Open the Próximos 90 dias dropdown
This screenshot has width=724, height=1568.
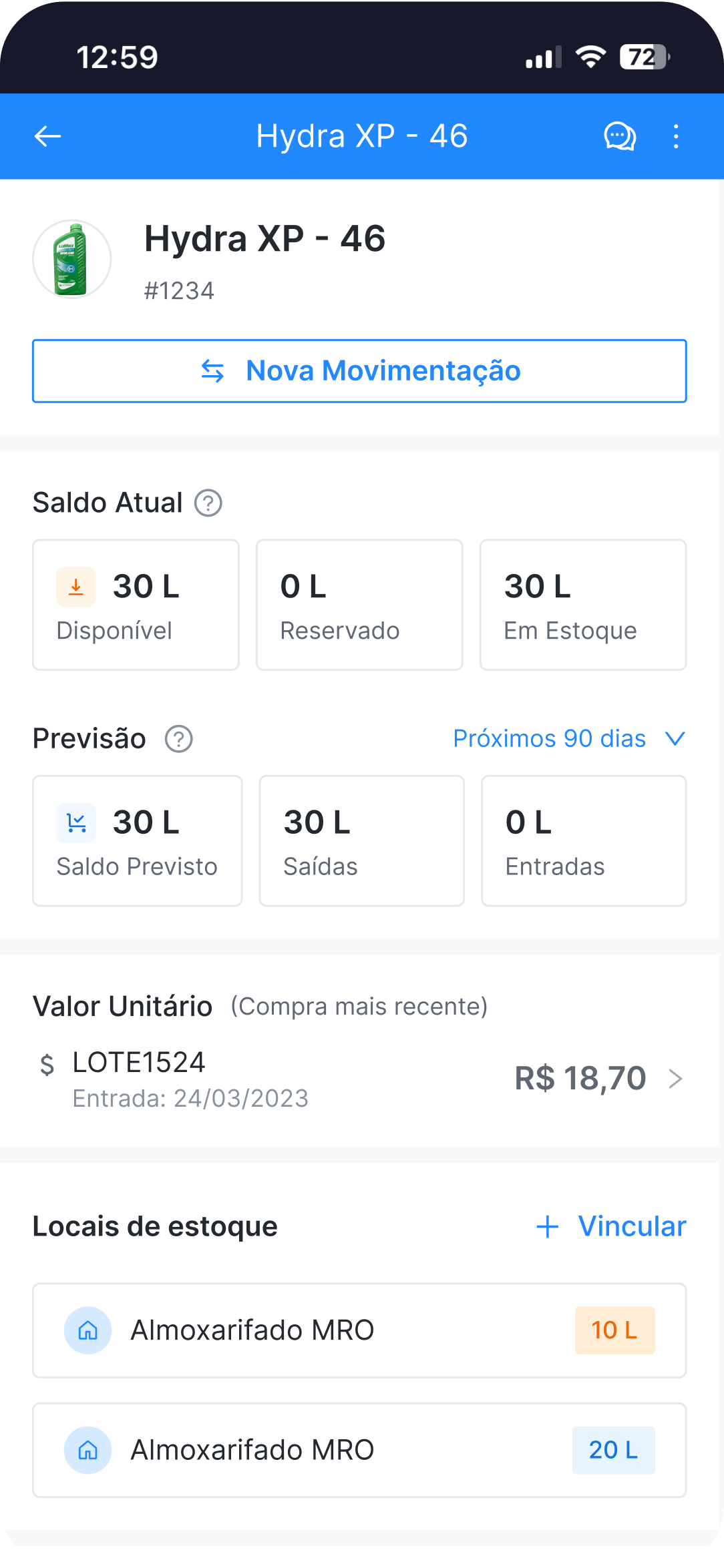point(569,739)
